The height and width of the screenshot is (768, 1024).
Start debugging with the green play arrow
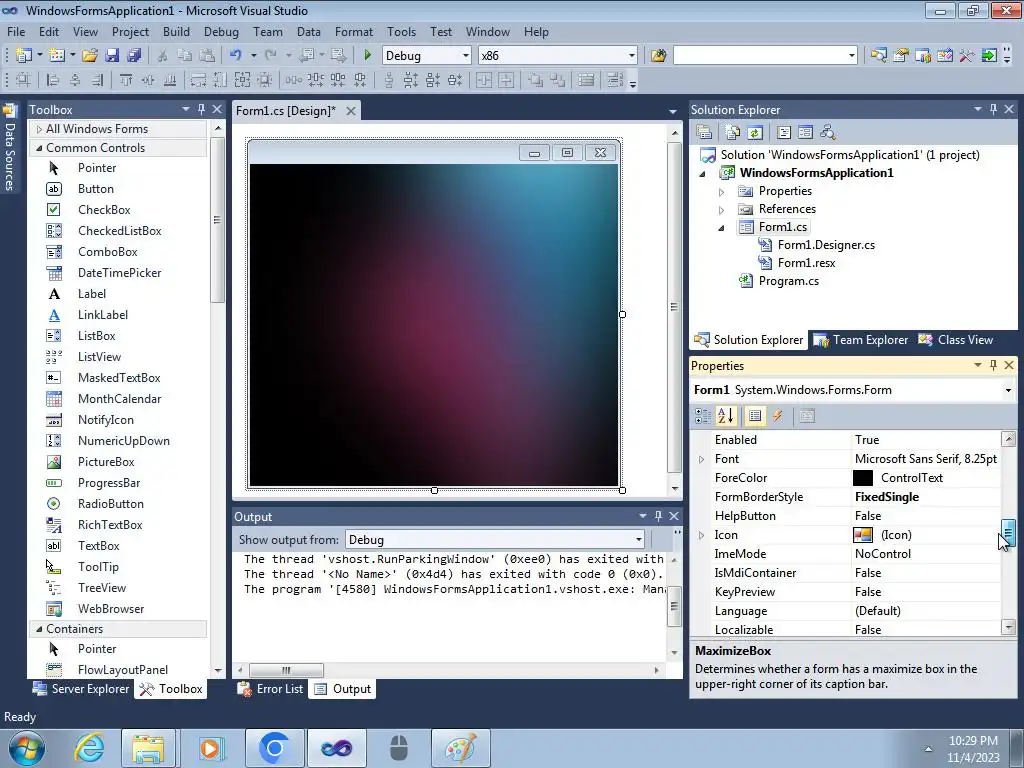pyautogui.click(x=367, y=56)
